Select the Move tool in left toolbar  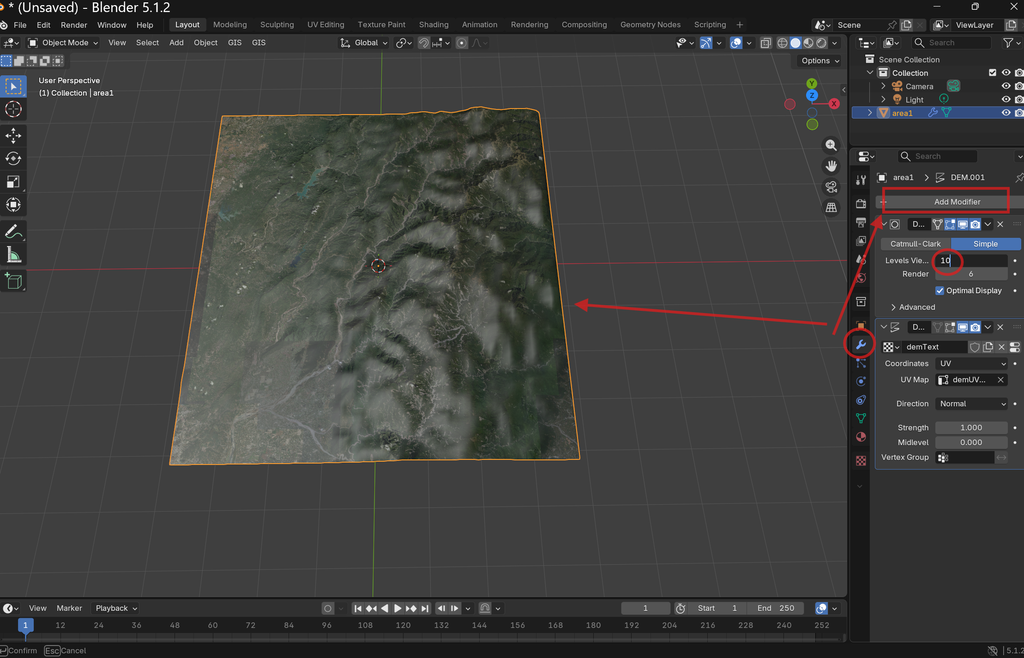(x=13, y=135)
